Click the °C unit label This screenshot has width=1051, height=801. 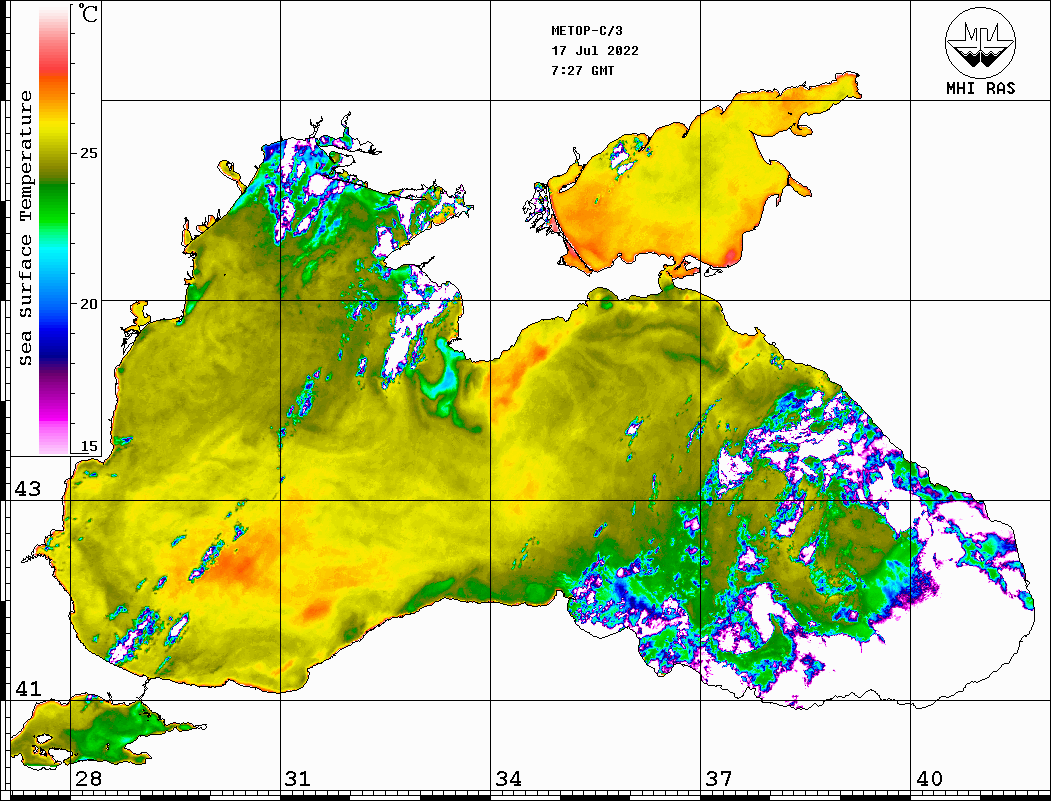click(x=88, y=13)
